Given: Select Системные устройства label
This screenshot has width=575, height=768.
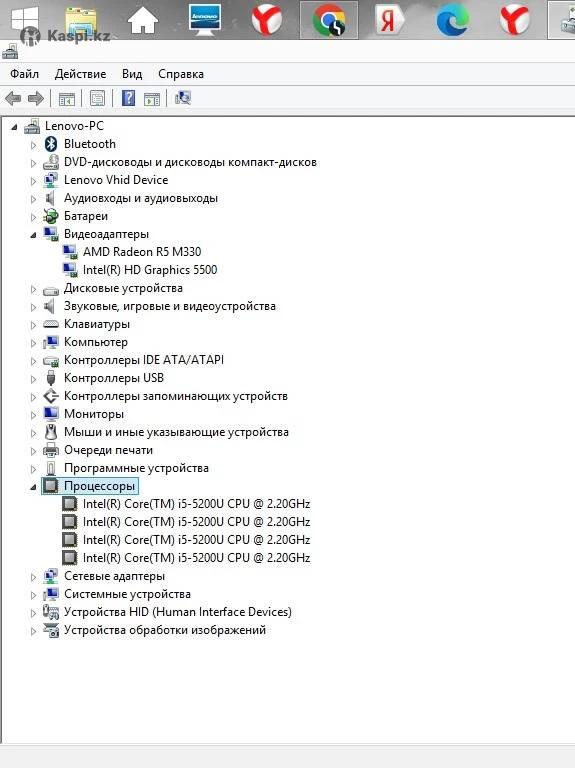Looking at the screenshot, I should coord(127,594).
